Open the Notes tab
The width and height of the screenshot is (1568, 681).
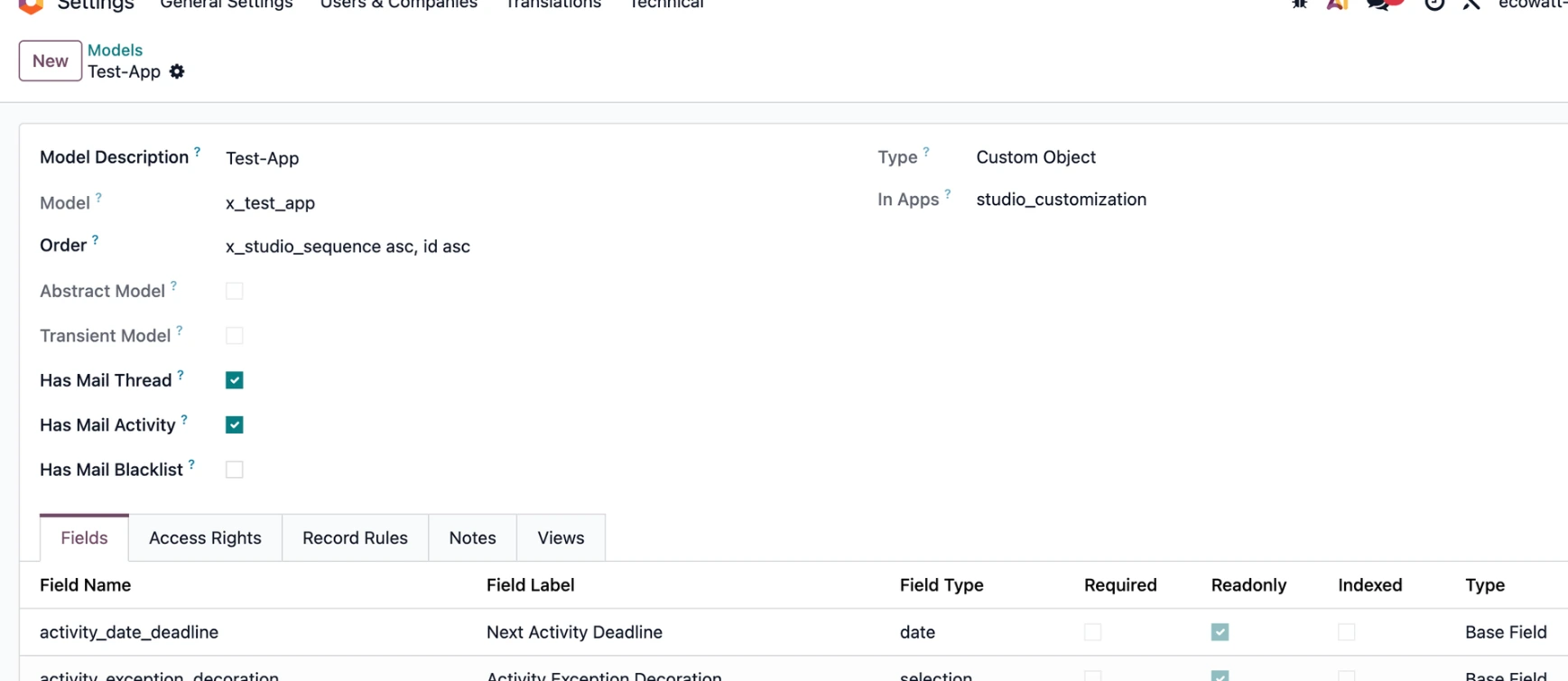pos(472,537)
